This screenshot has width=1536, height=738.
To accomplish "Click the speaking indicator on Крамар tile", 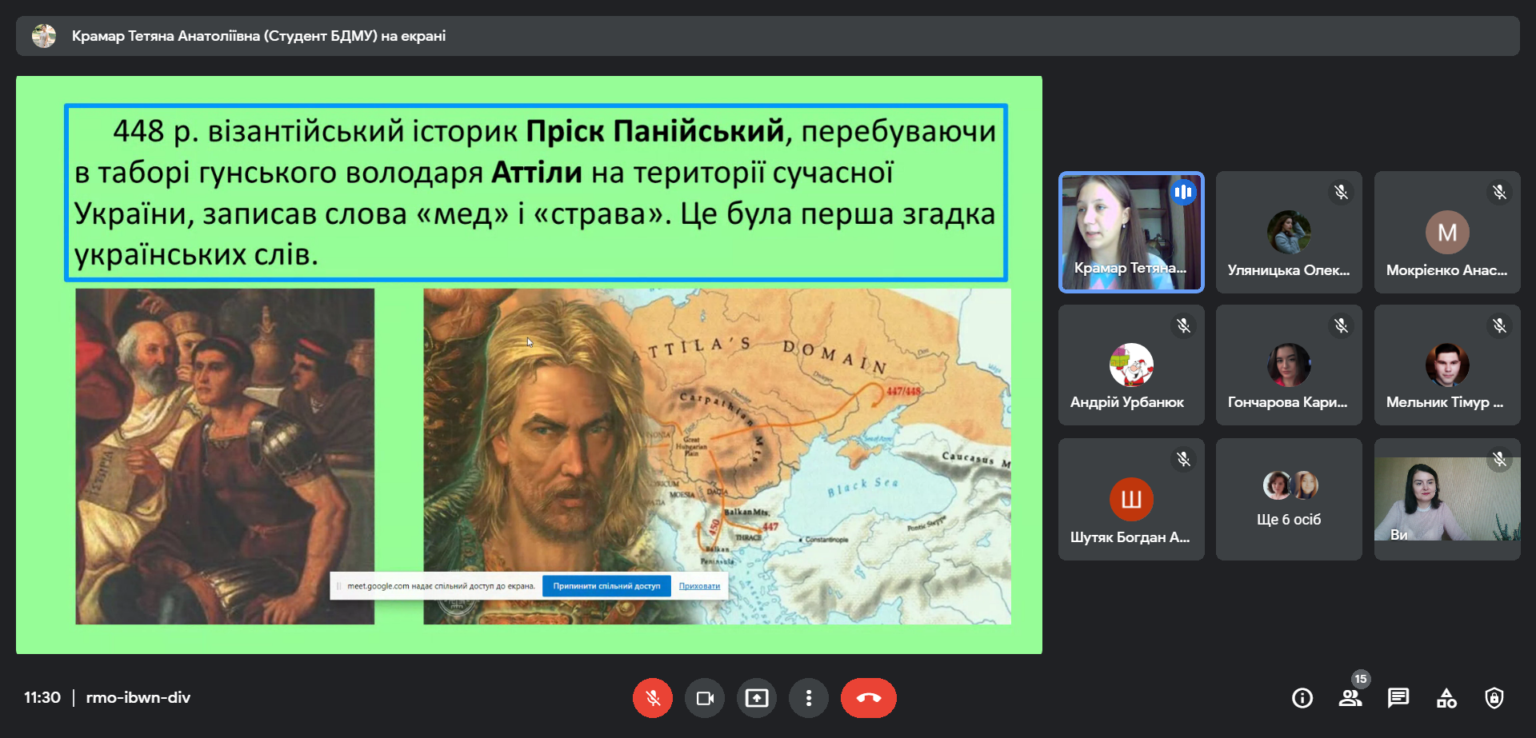I will coord(1184,192).
